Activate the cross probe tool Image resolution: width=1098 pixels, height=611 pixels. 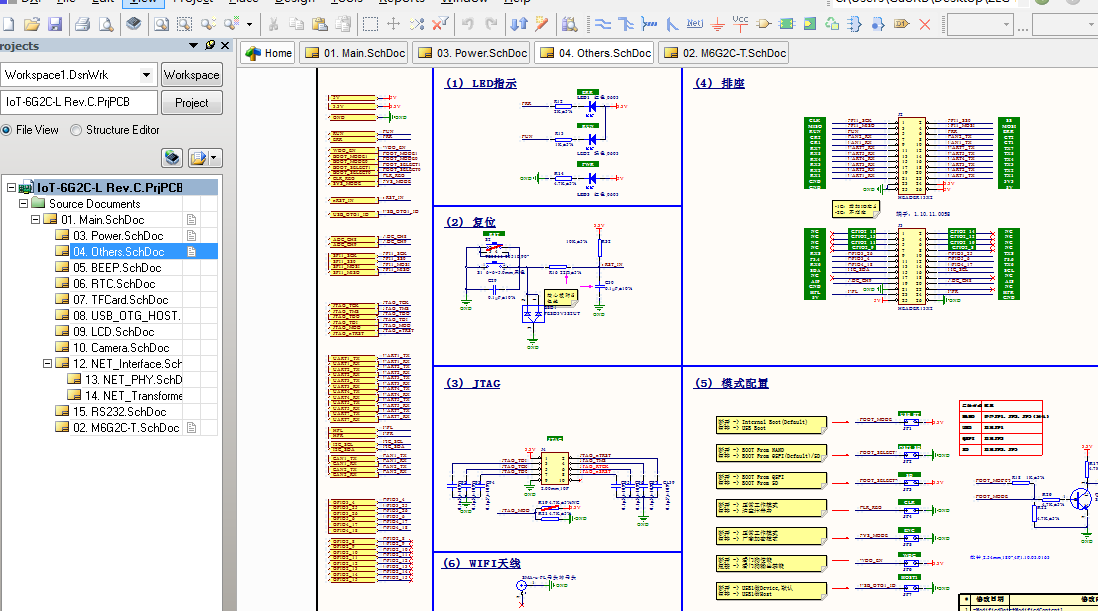coord(541,24)
